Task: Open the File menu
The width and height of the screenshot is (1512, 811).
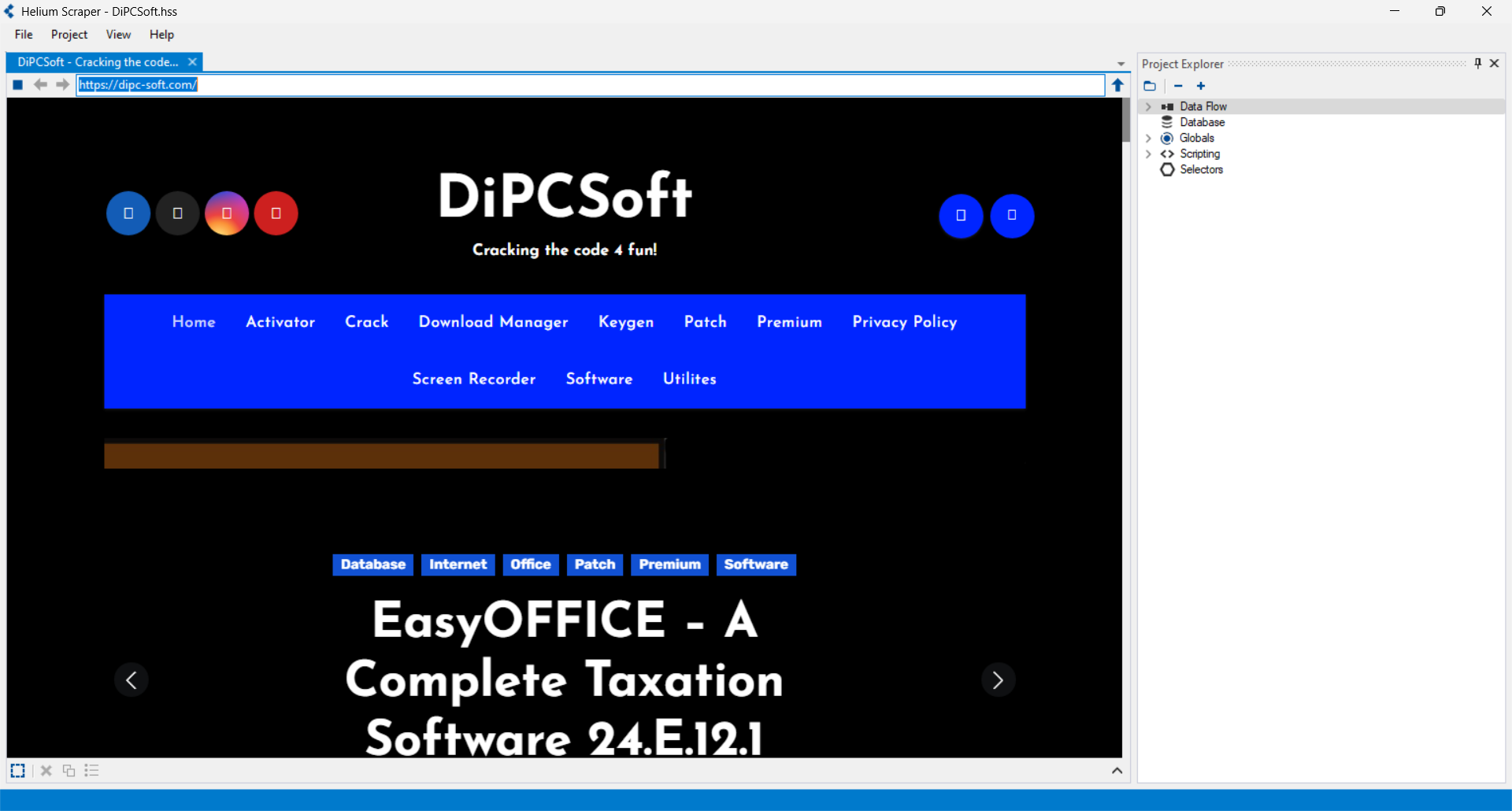Action: coord(24,35)
